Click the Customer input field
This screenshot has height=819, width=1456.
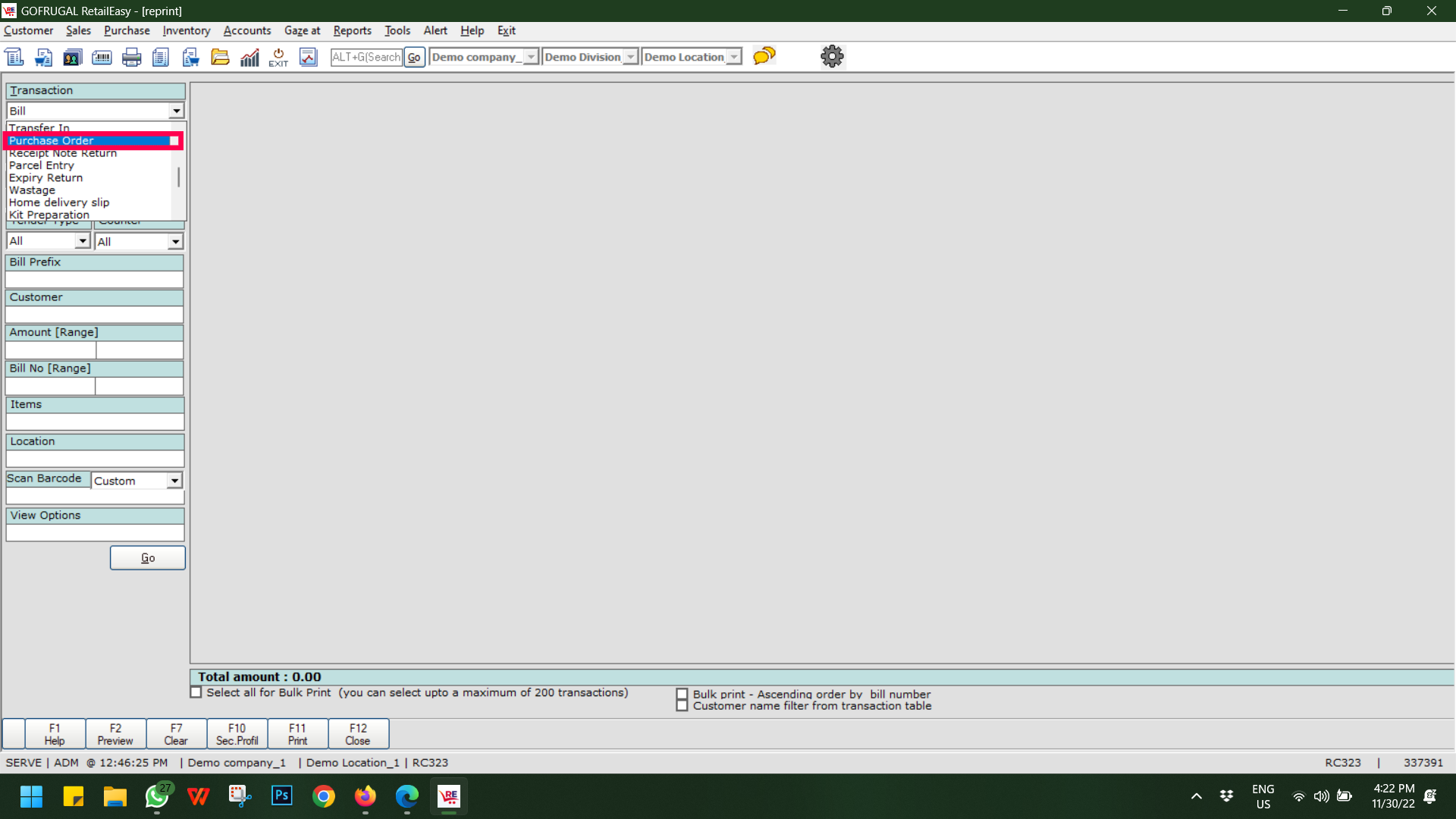click(x=95, y=315)
